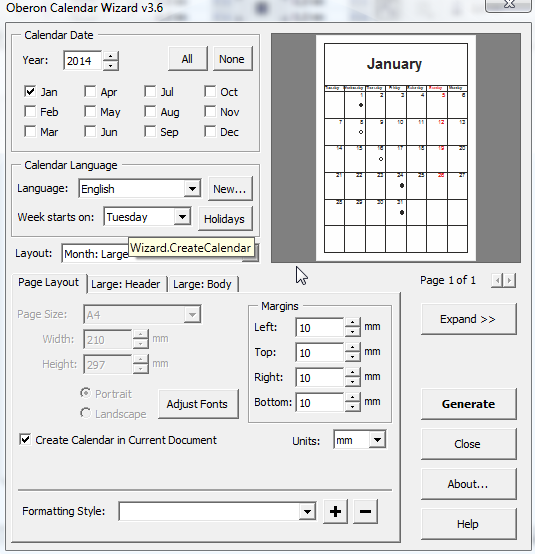Click the January calendar preview thumbnail

point(396,148)
